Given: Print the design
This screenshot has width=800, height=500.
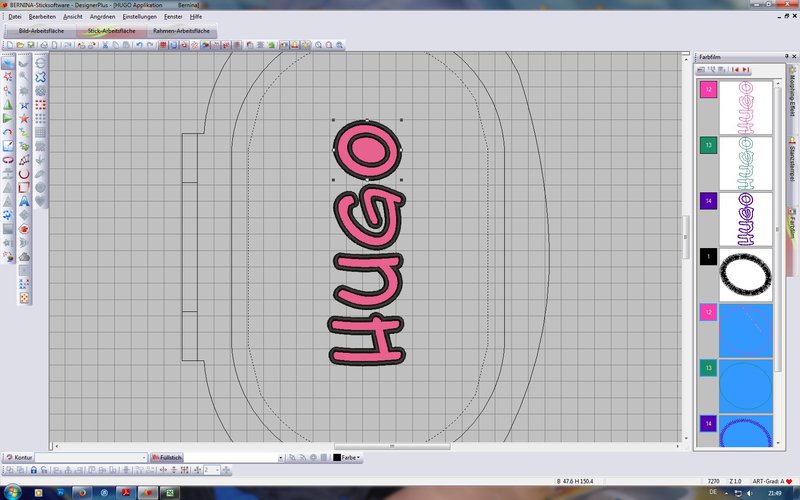Looking at the screenshot, I should coord(44,45).
